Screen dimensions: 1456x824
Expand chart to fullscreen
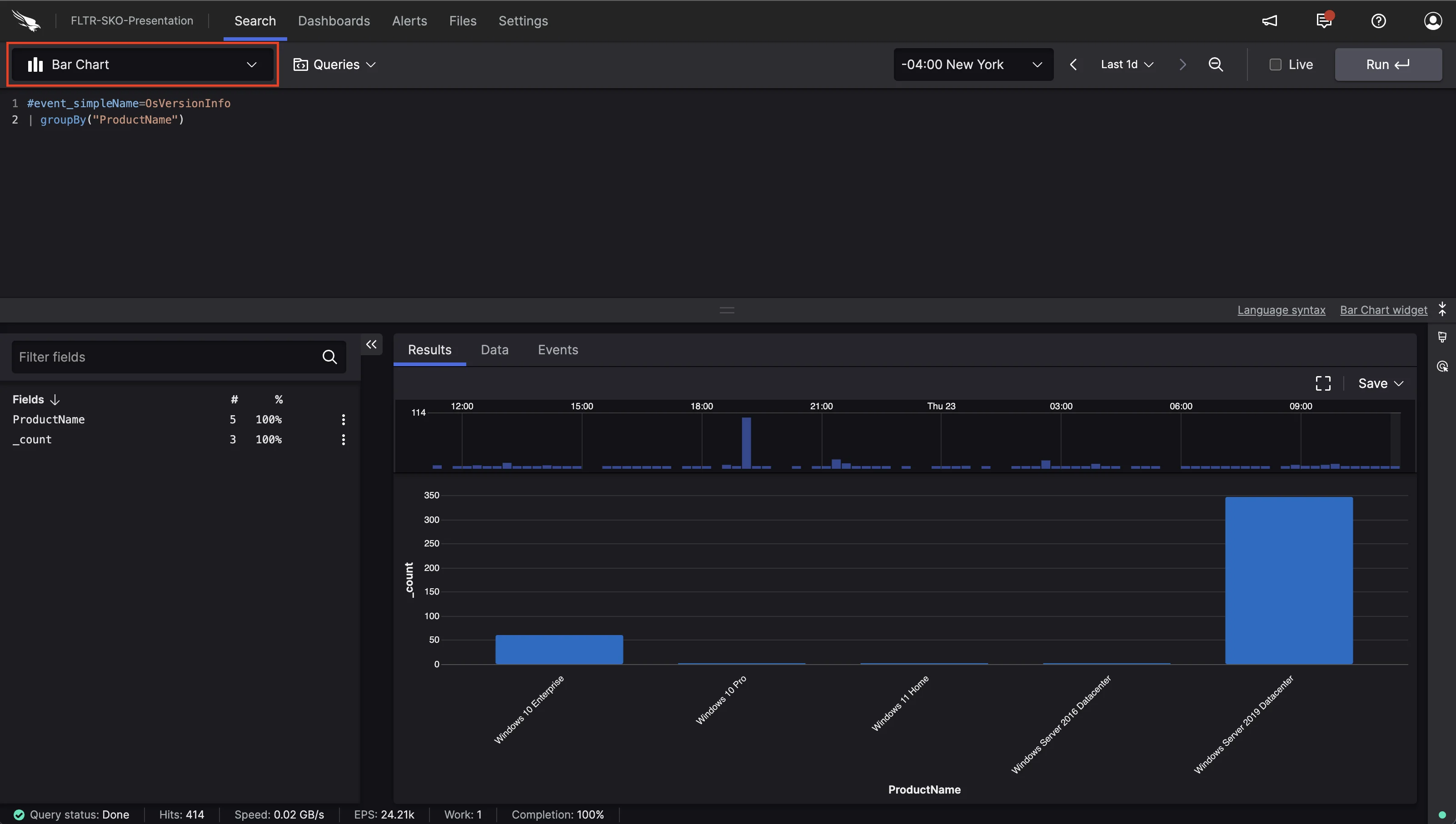tap(1323, 383)
